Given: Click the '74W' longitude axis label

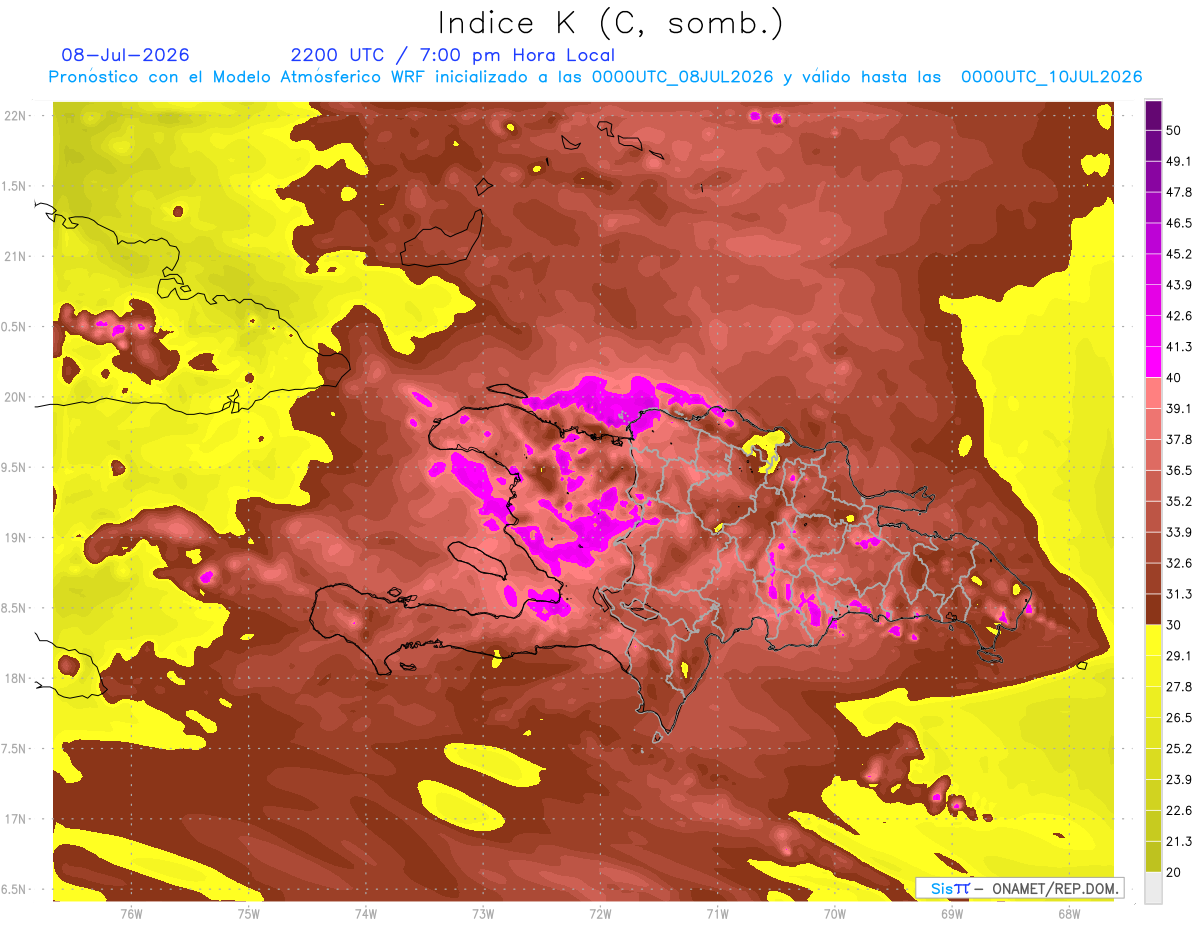Looking at the screenshot, I should tap(365, 913).
